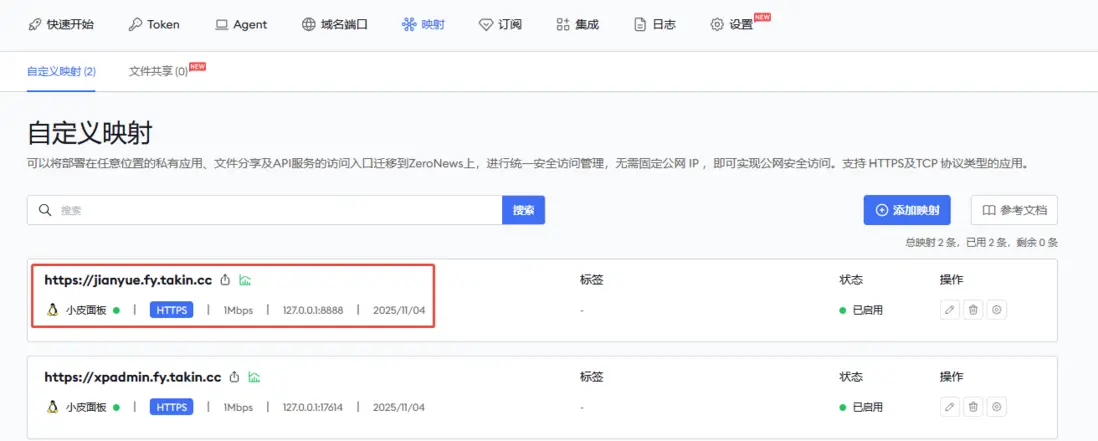
Task: Click the blue 搜索 button
Action: point(524,210)
